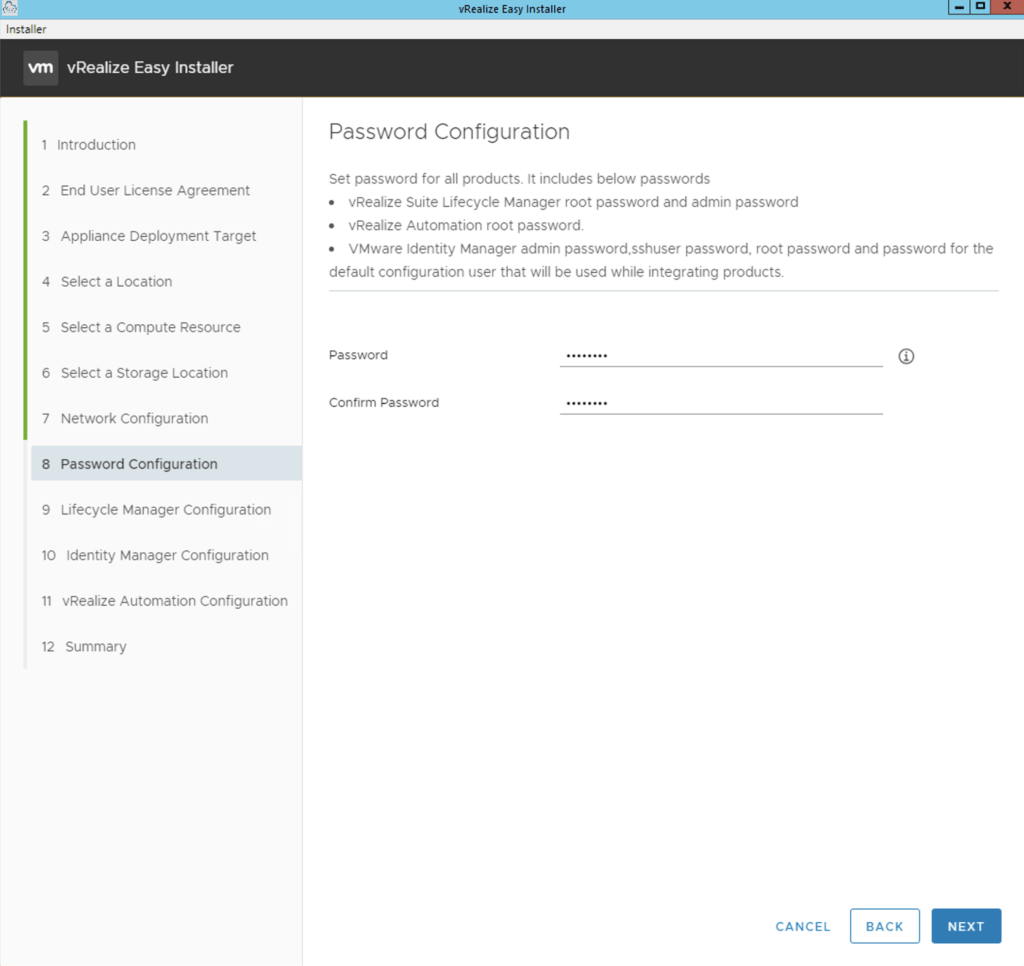Click the Confirm Password field

tap(720, 403)
